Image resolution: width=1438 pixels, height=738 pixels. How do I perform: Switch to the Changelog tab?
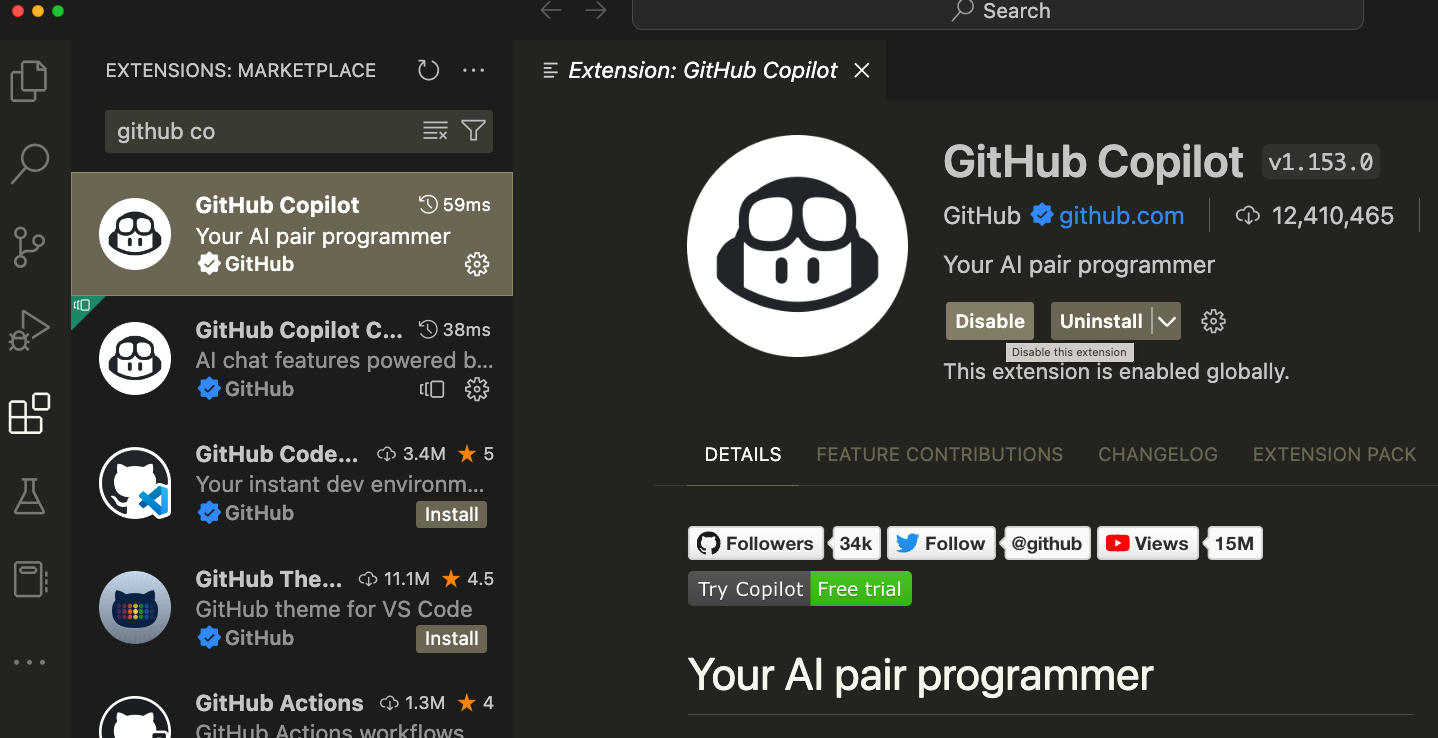click(1157, 454)
